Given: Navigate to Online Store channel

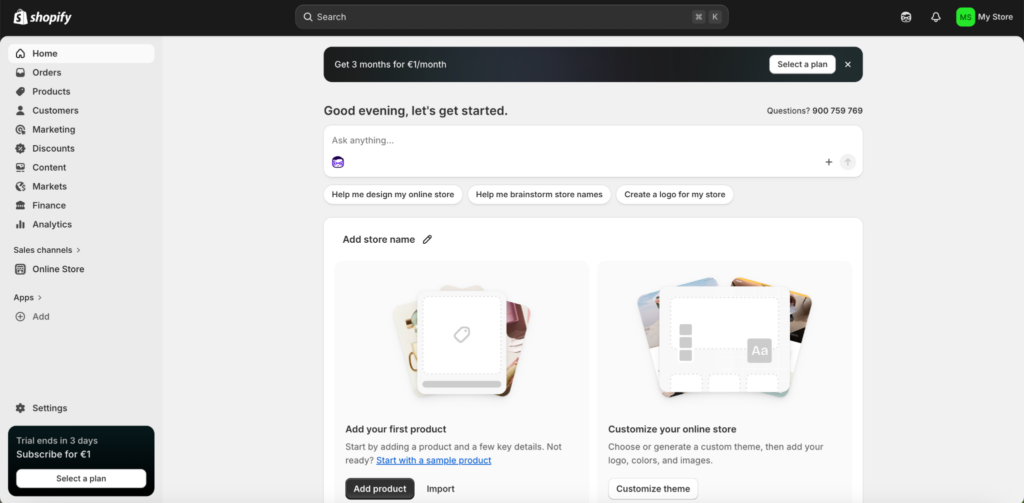Looking at the screenshot, I should pos(58,269).
